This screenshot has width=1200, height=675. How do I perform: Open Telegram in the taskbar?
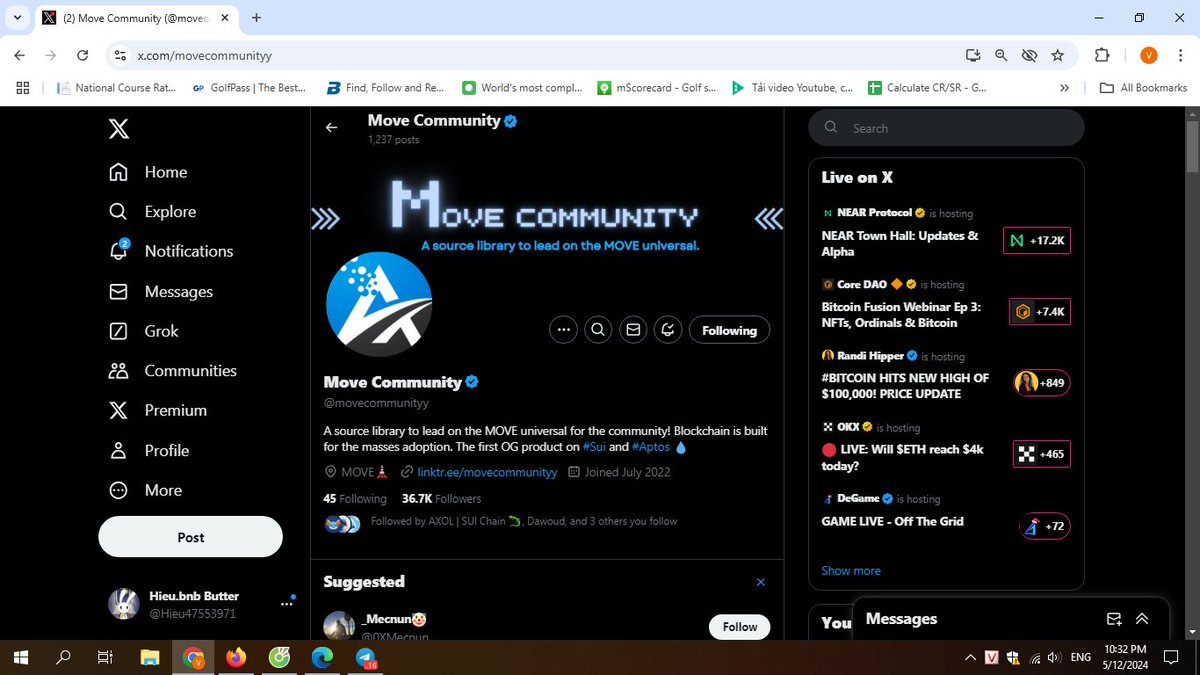tap(365, 657)
